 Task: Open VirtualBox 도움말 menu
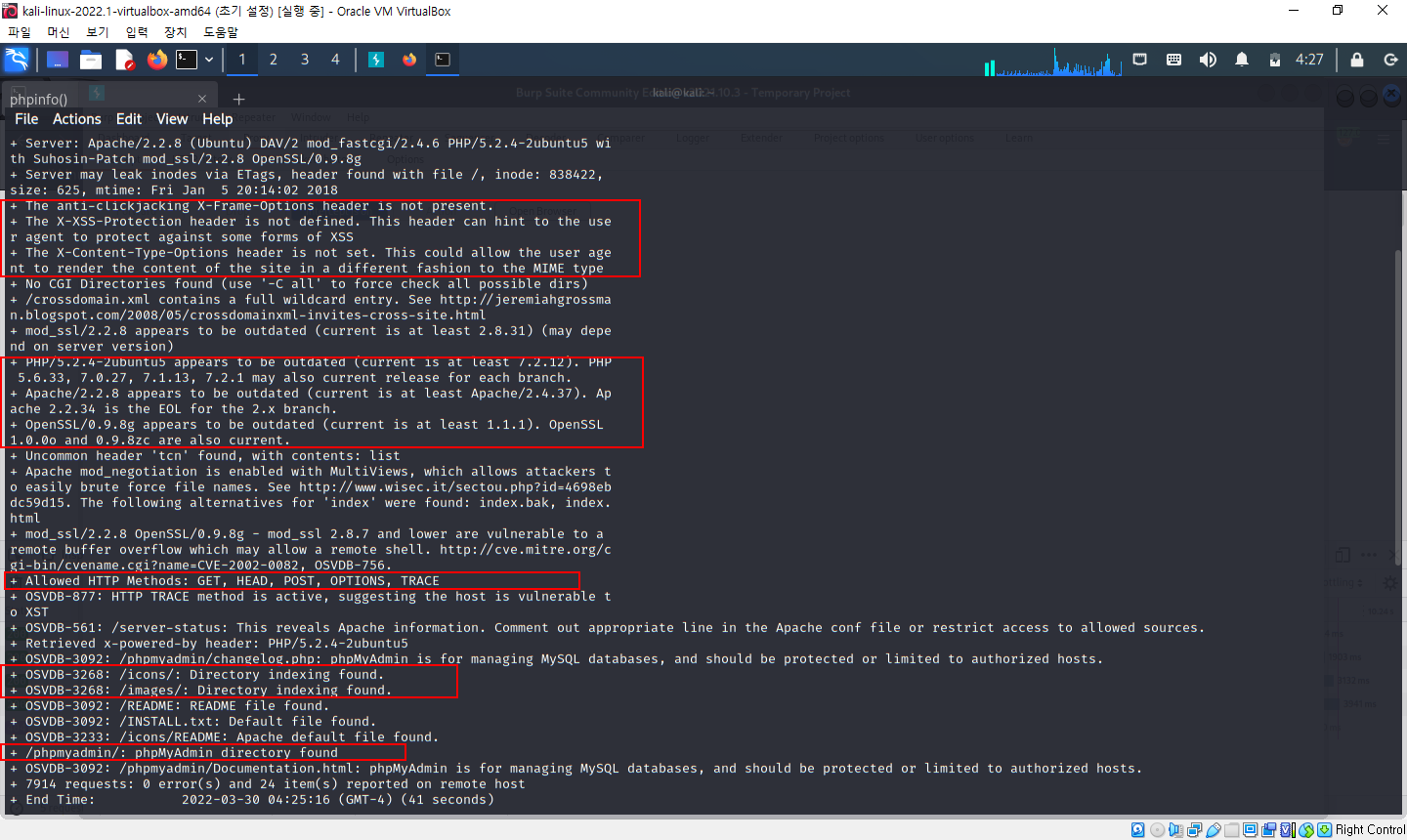221,32
